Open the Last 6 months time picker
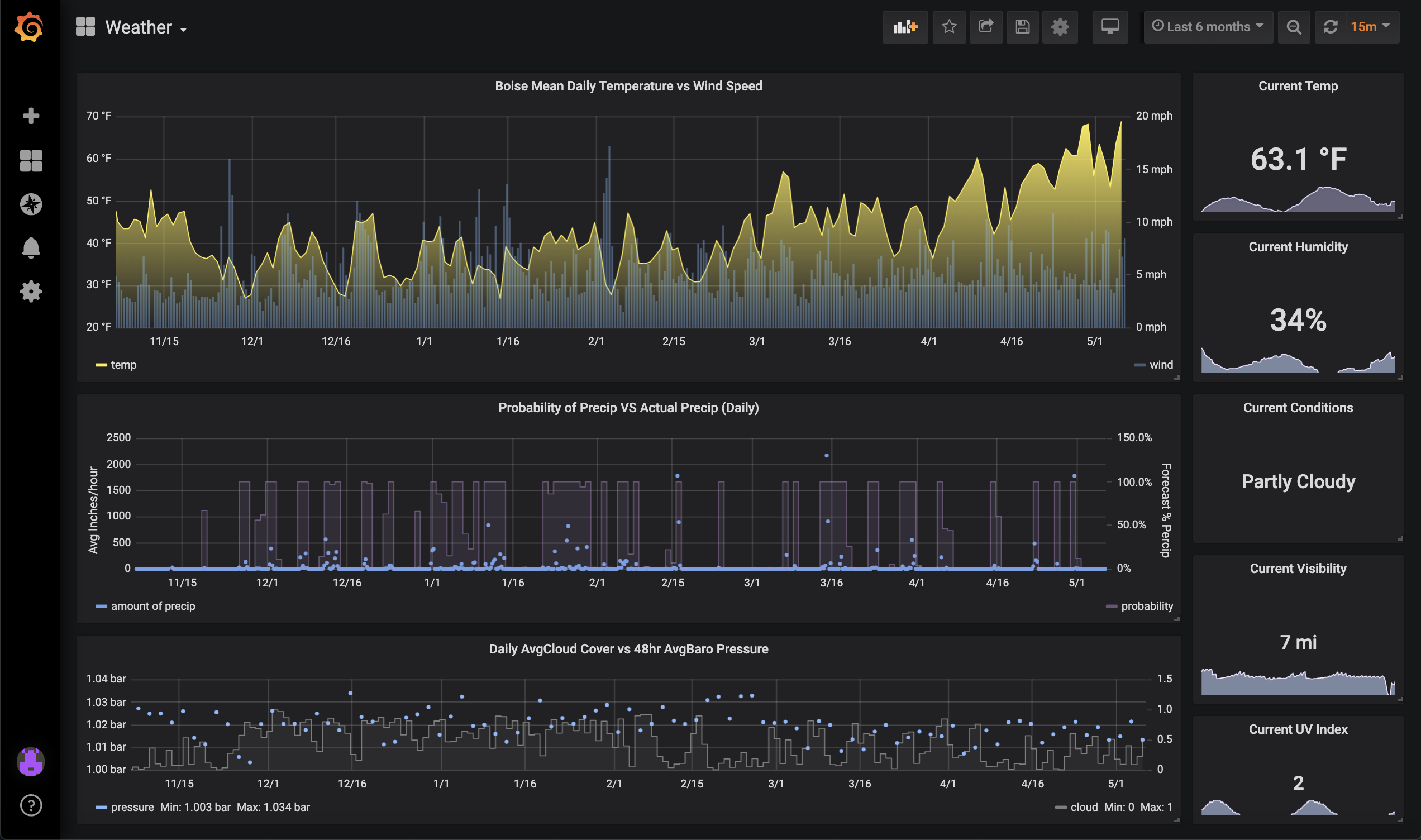The width and height of the screenshot is (1421, 840). pyautogui.click(x=1208, y=27)
